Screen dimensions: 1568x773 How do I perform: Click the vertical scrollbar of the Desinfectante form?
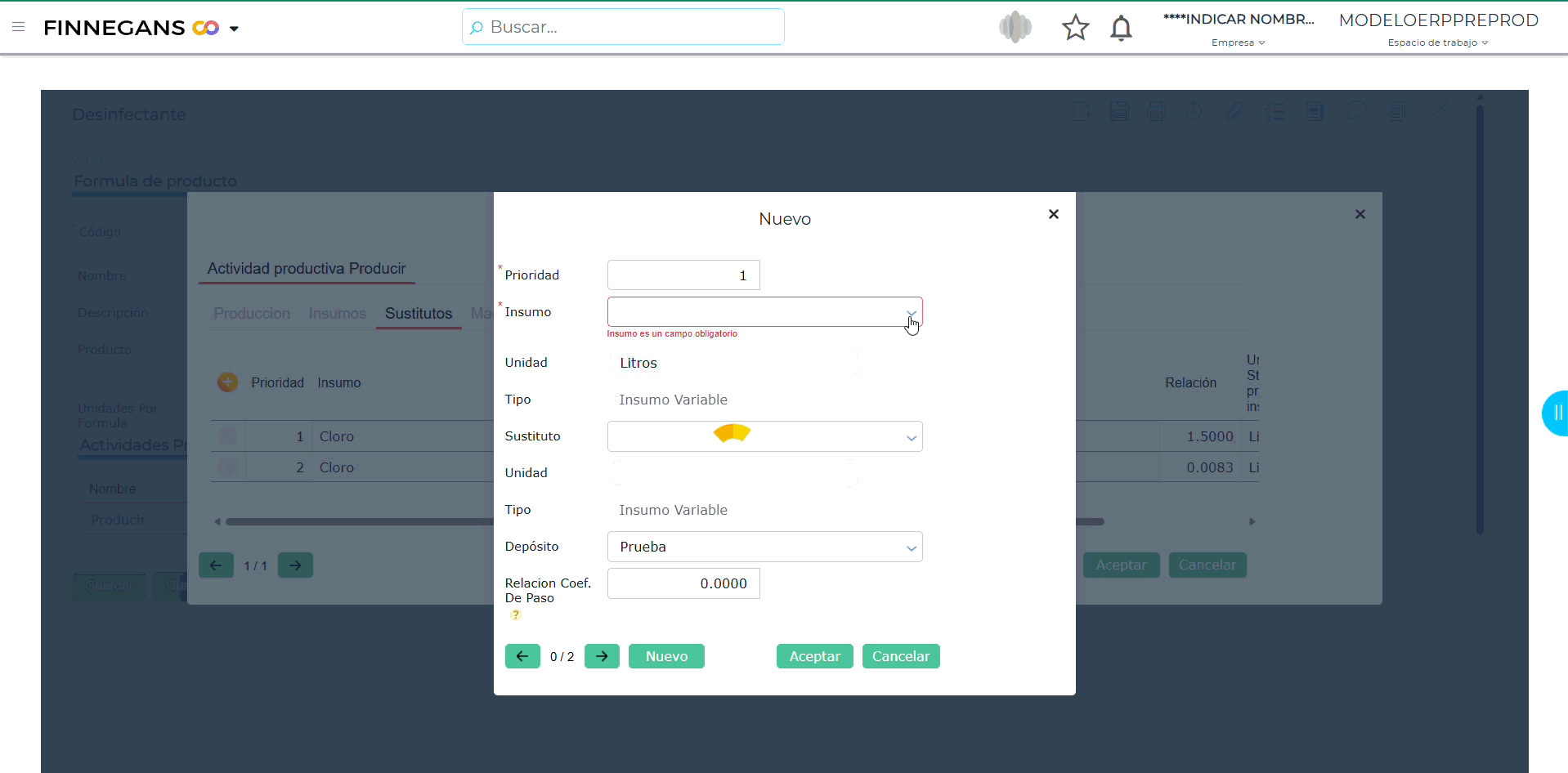1480,319
